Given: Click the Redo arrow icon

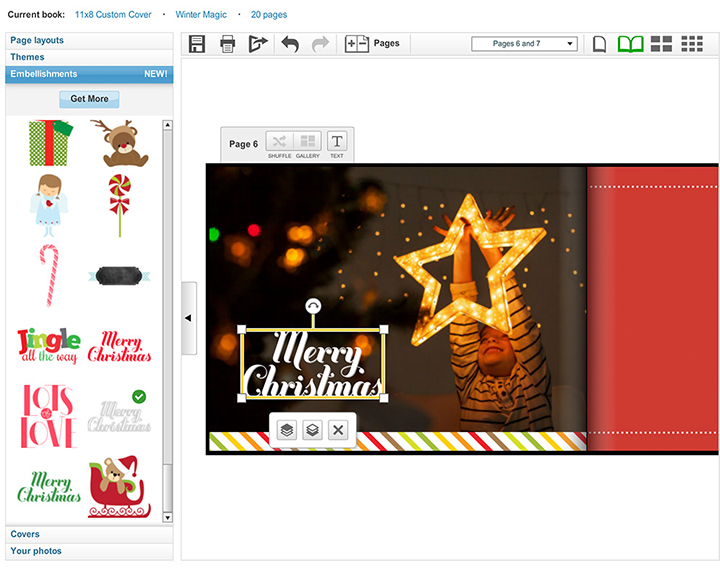Looking at the screenshot, I should click(321, 44).
